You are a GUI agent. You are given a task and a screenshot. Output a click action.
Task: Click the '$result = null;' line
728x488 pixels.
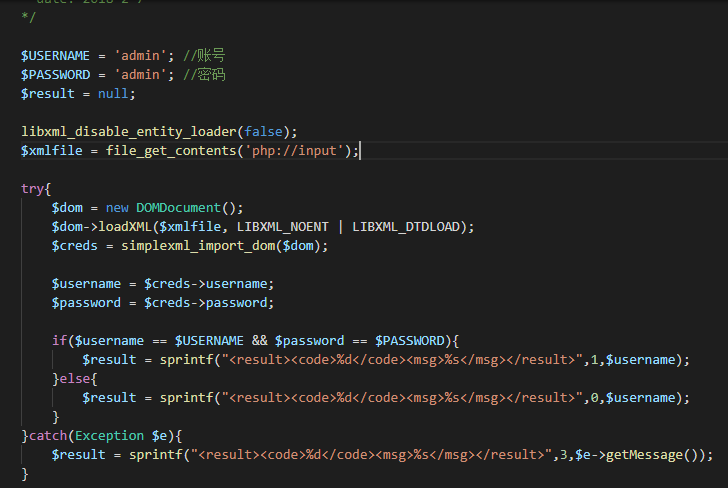point(78,94)
